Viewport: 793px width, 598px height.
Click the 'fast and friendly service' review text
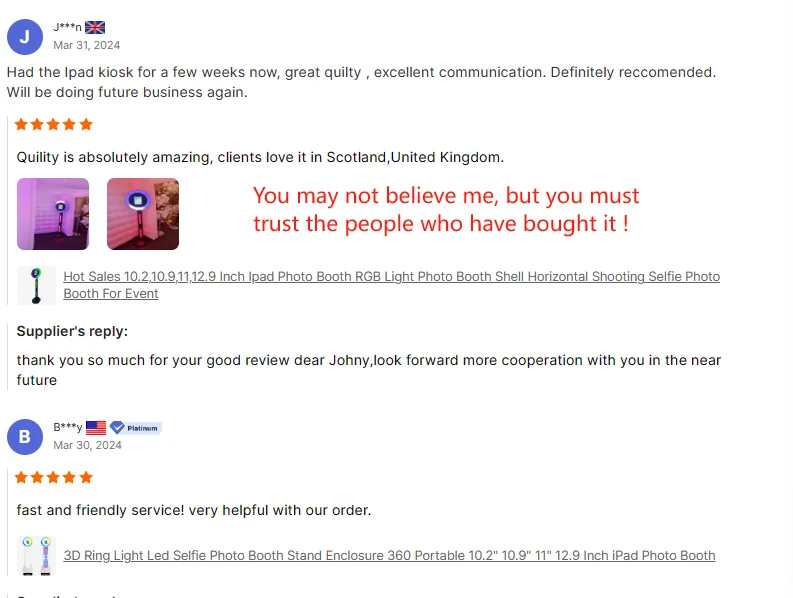tap(194, 510)
